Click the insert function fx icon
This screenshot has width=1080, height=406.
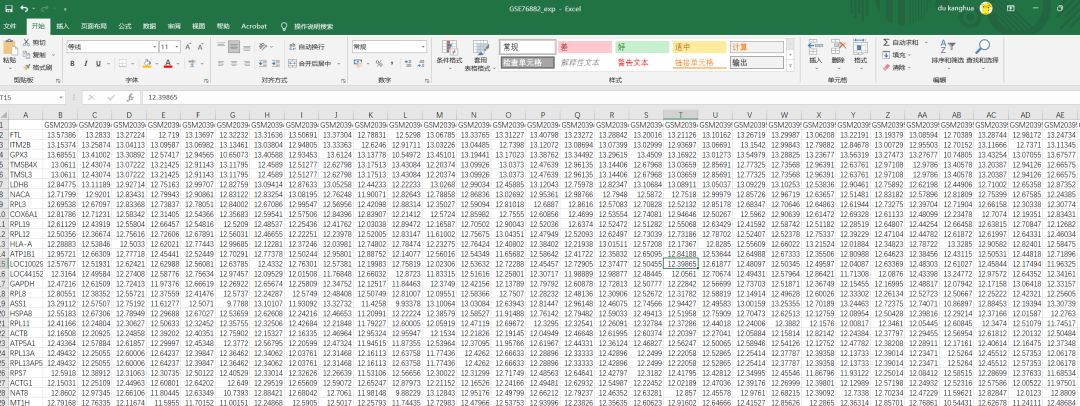(129, 97)
